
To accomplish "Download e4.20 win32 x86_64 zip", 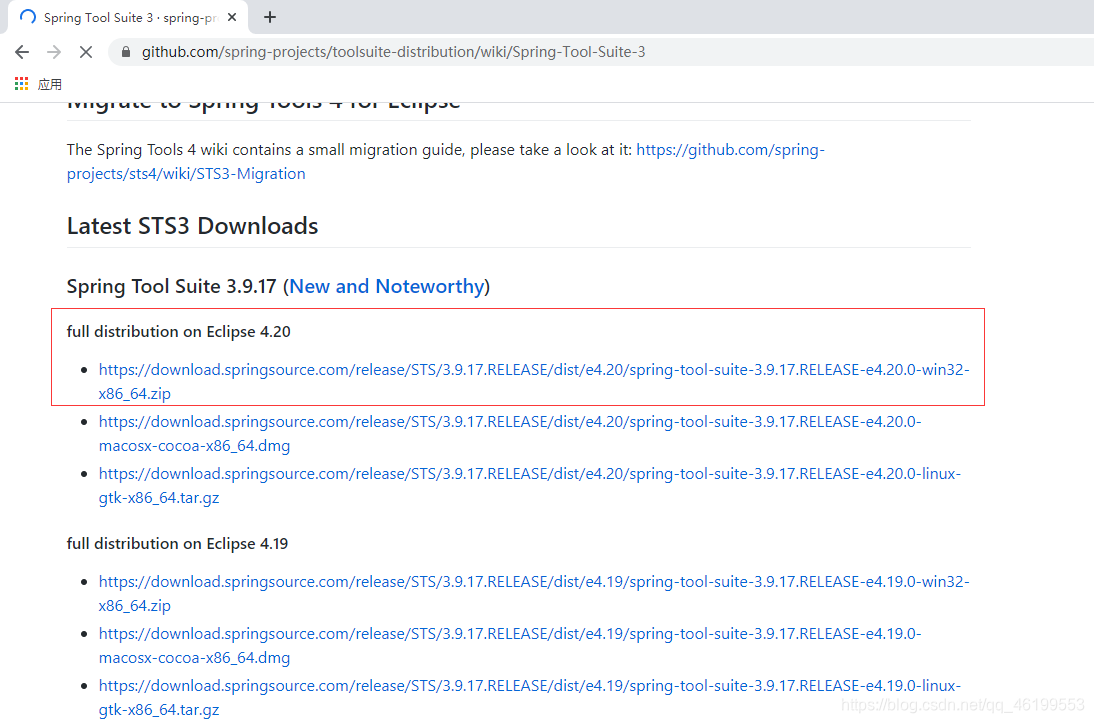I will point(534,381).
